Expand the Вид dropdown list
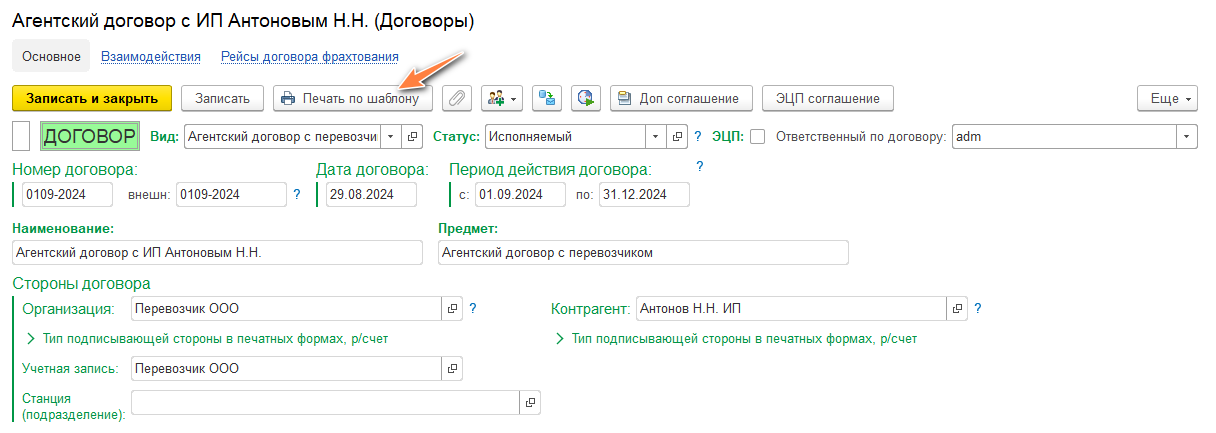Image resolution: width=1216 pixels, height=433 pixels. [390, 136]
